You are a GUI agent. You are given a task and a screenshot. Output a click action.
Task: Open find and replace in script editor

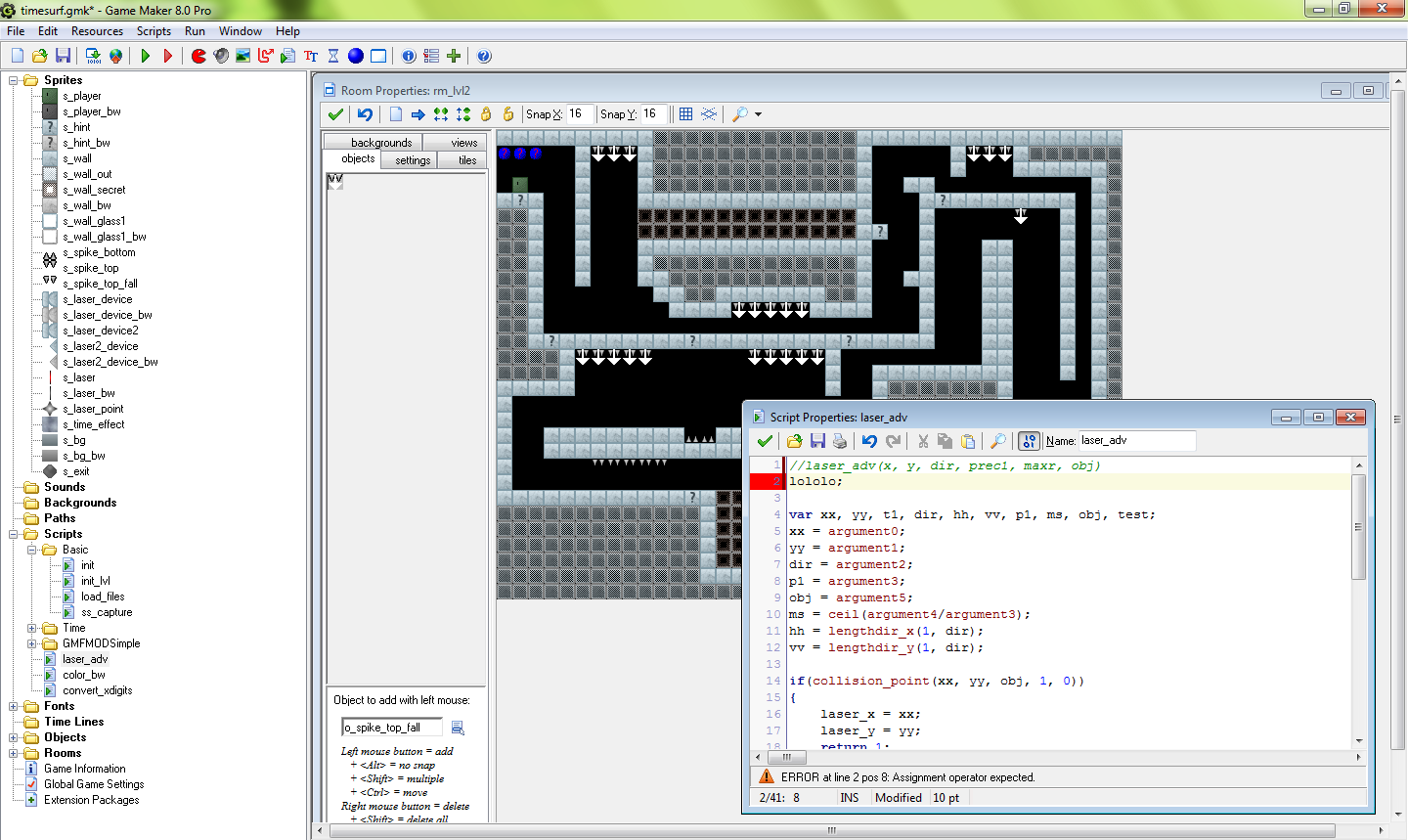pyautogui.click(x=997, y=441)
